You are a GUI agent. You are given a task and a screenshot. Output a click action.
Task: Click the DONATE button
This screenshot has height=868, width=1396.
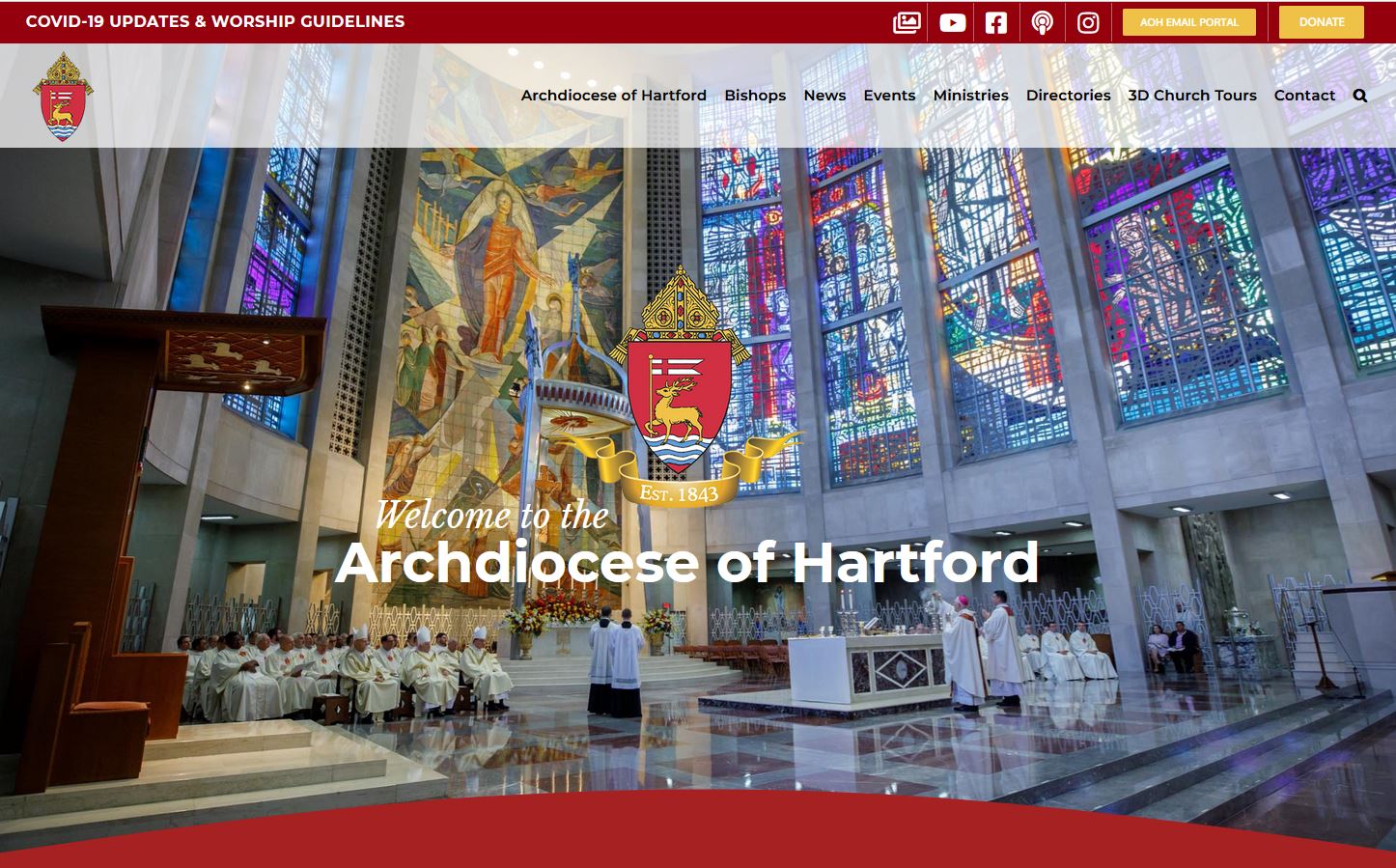pyautogui.click(x=1321, y=21)
